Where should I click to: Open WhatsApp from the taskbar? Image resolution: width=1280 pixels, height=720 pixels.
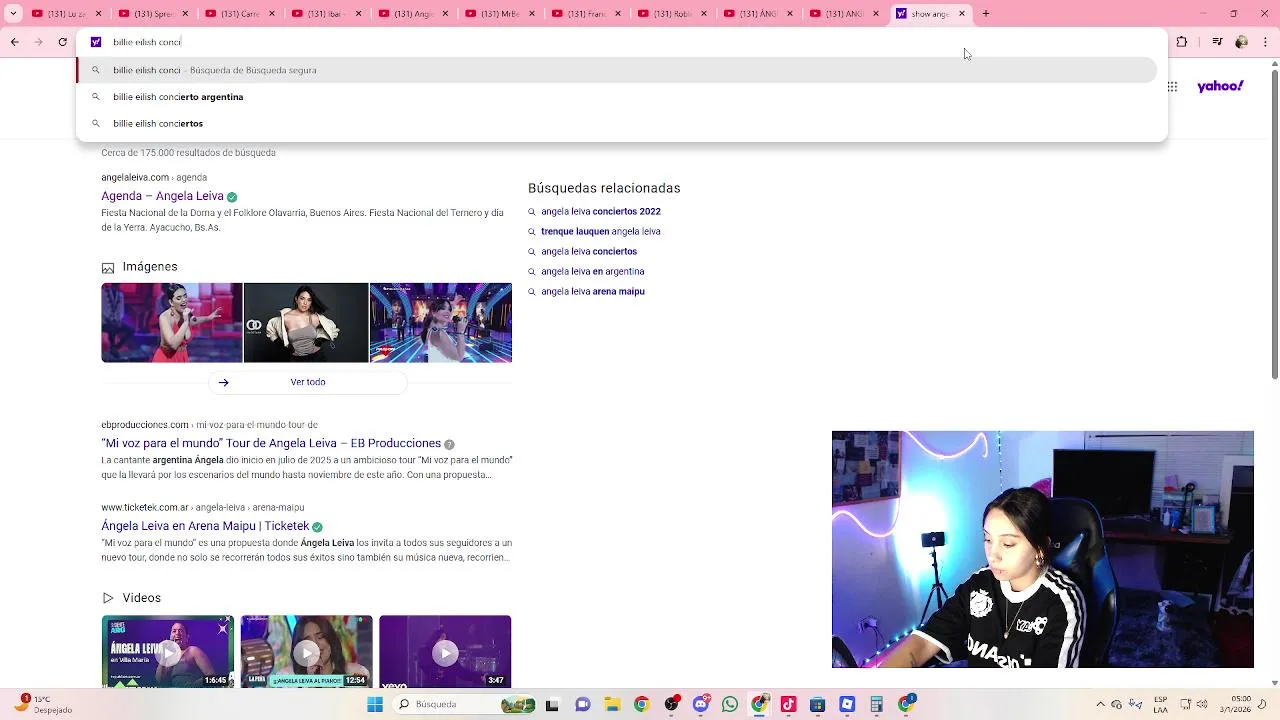(x=730, y=704)
